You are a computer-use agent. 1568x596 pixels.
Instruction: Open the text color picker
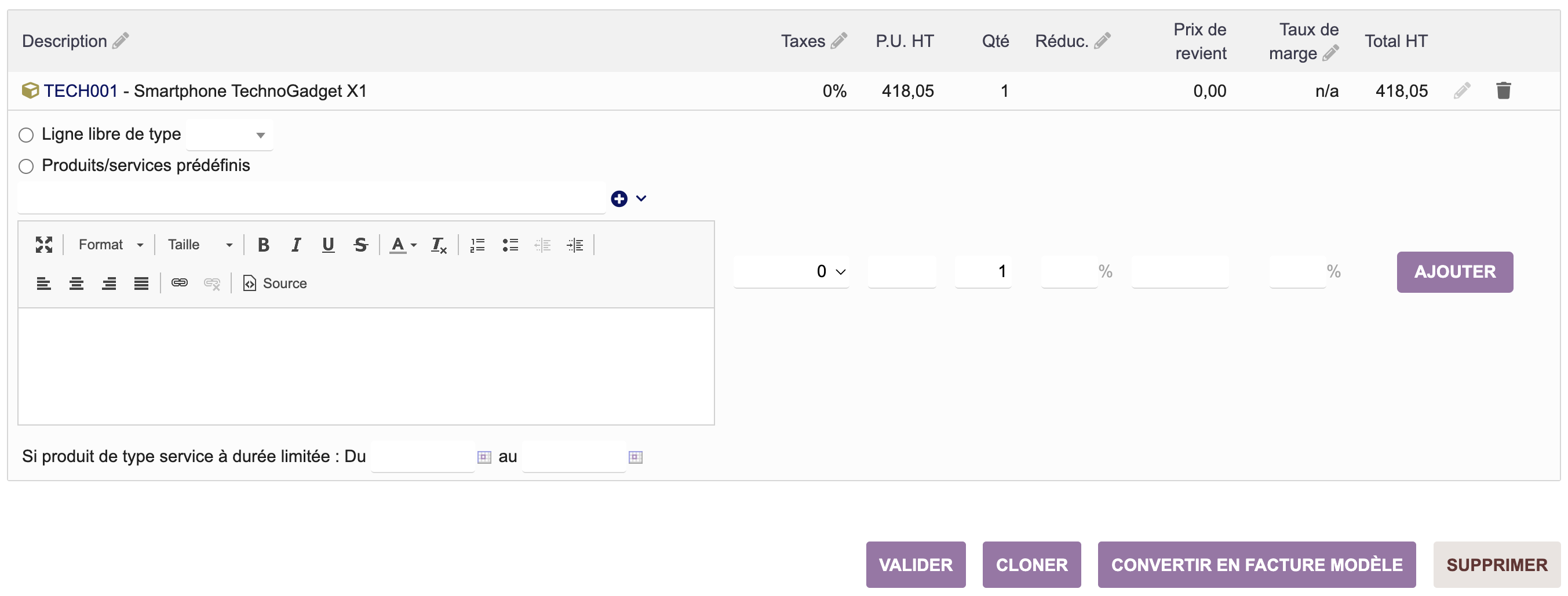pyautogui.click(x=402, y=245)
